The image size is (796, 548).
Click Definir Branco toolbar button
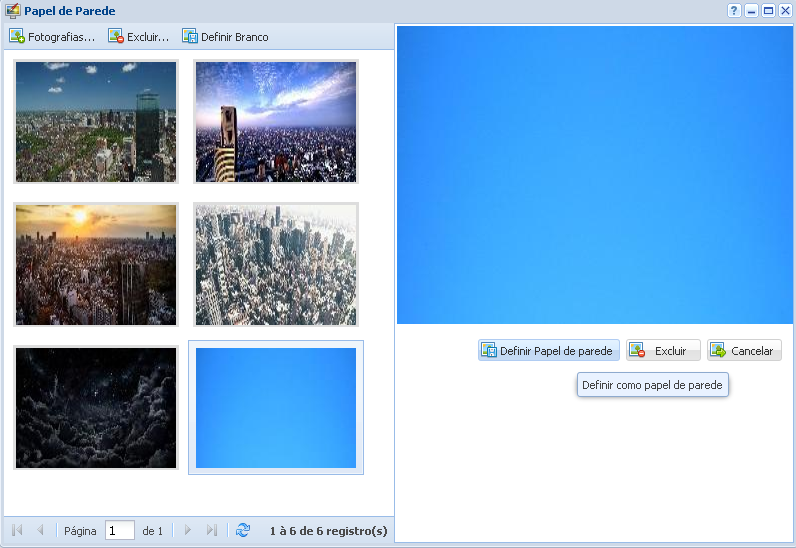(225, 37)
